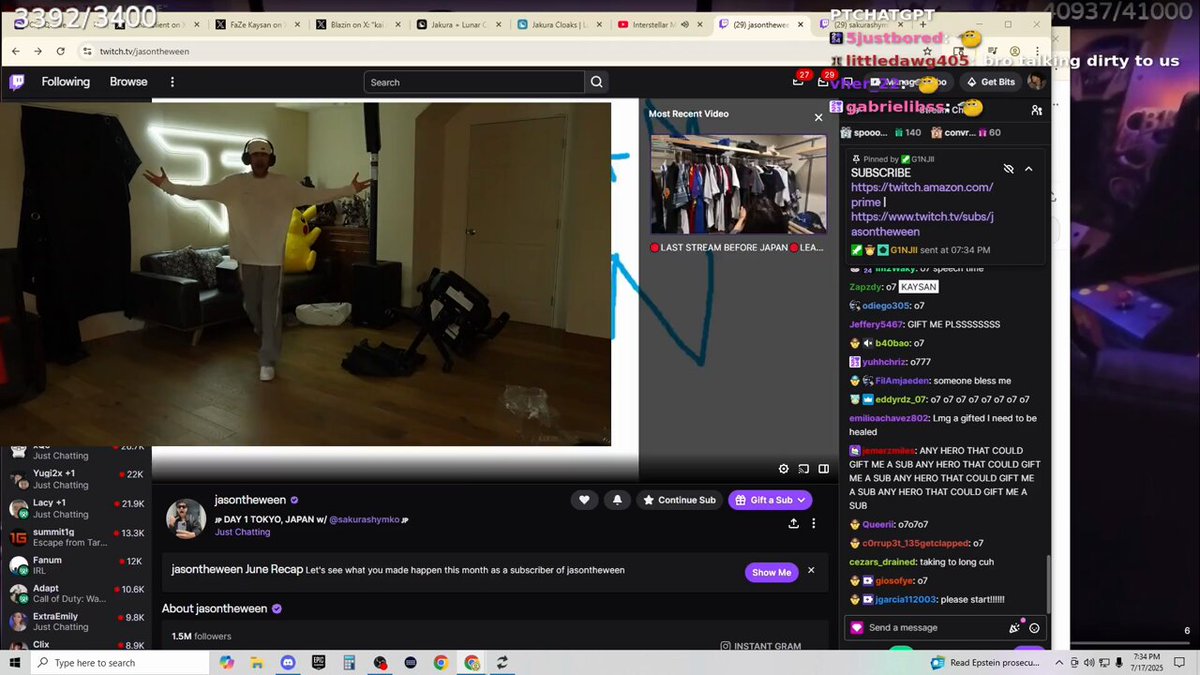
Task: Click the search magnifier button
Action: tap(597, 82)
